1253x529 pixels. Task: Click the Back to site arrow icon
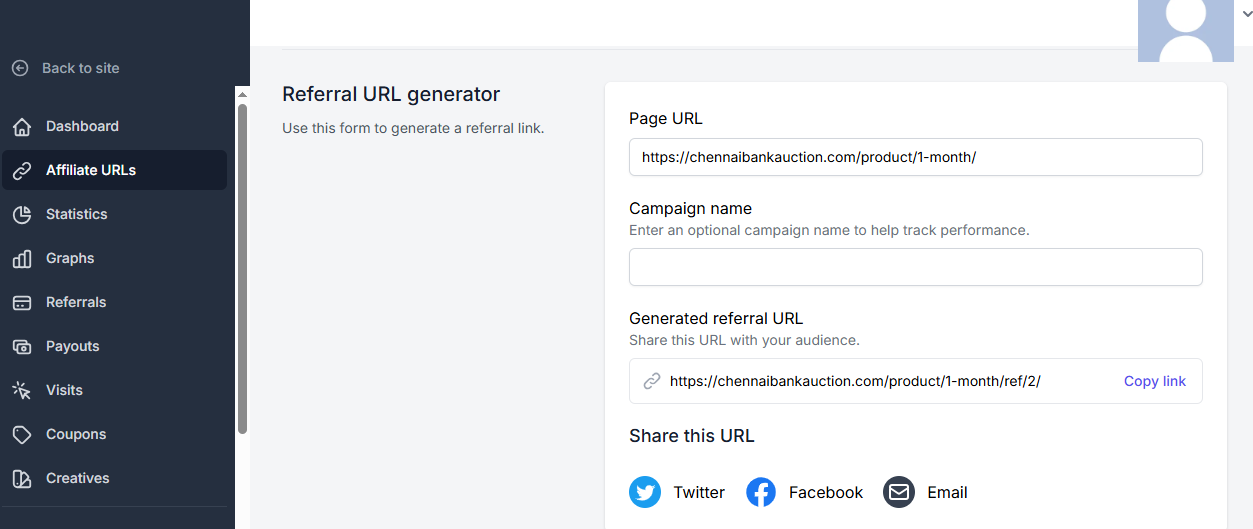click(x=20, y=68)
